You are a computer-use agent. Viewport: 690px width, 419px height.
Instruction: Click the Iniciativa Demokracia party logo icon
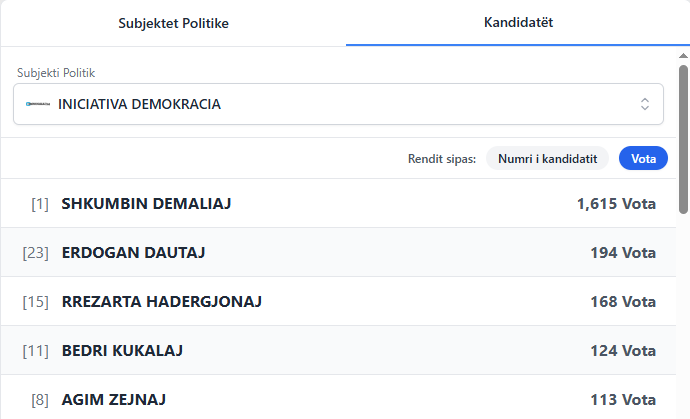tap(38, 104)
